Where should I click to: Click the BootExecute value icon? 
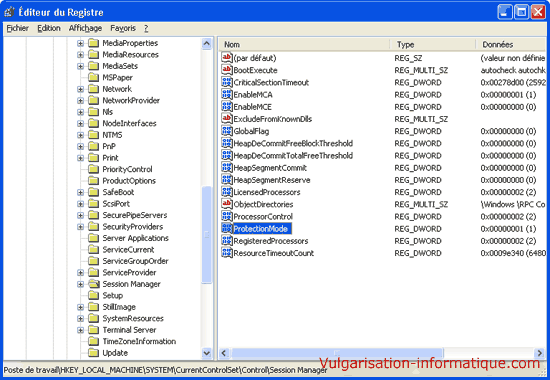tap(227, 70)
